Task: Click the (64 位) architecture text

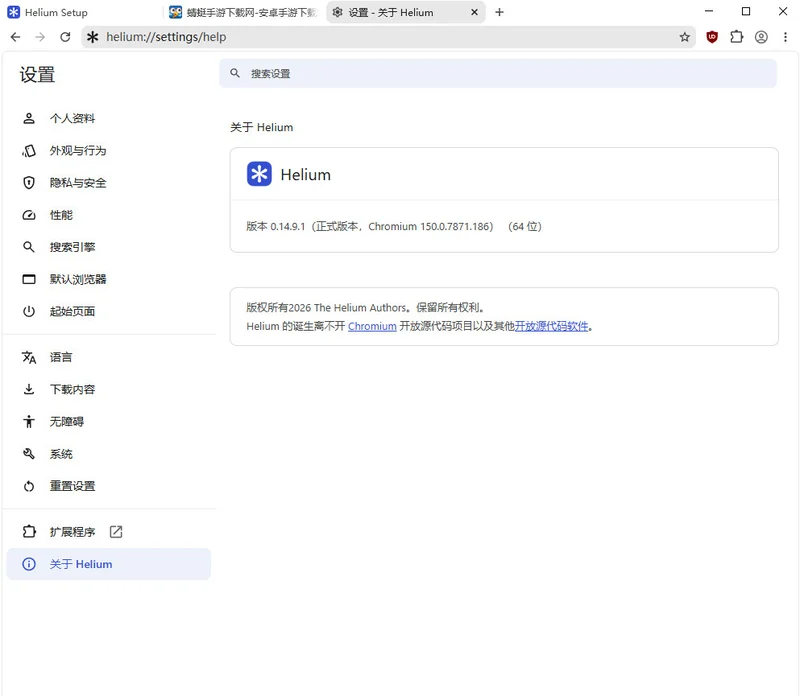Action: [x=524, y=227]
